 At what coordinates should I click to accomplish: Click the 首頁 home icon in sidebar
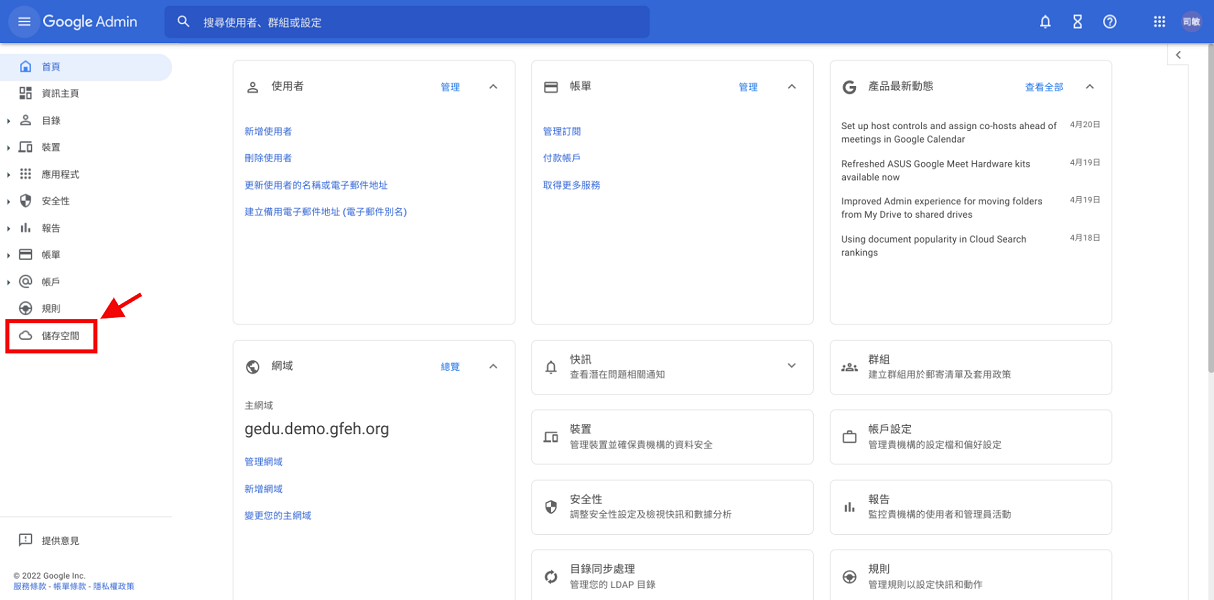tap(26, 67)
